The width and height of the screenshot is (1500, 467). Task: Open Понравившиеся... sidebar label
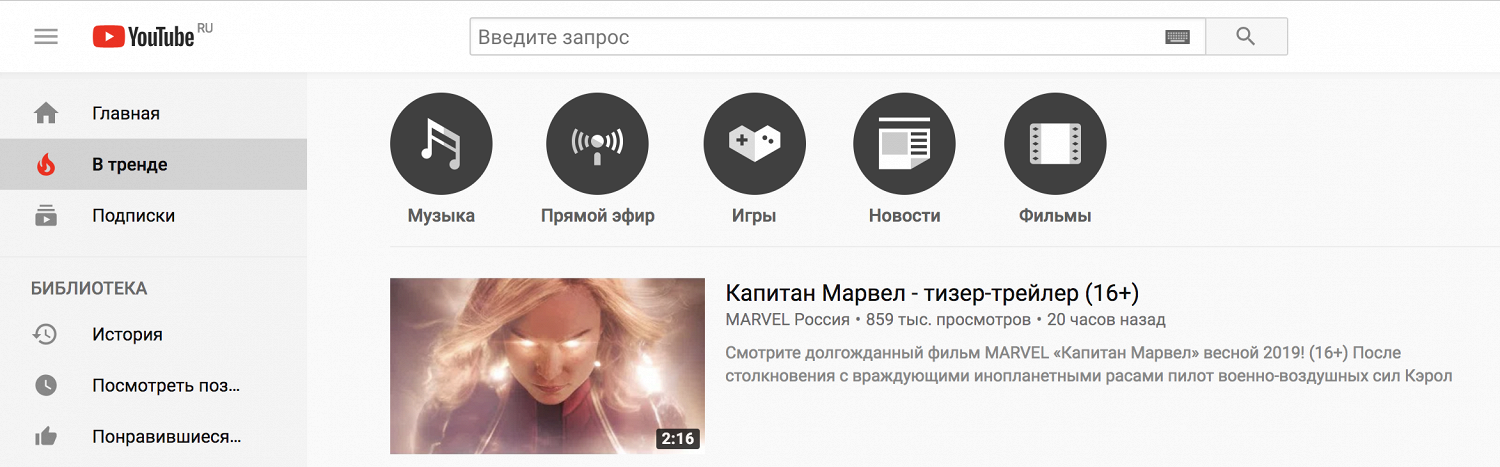(167, 436)
